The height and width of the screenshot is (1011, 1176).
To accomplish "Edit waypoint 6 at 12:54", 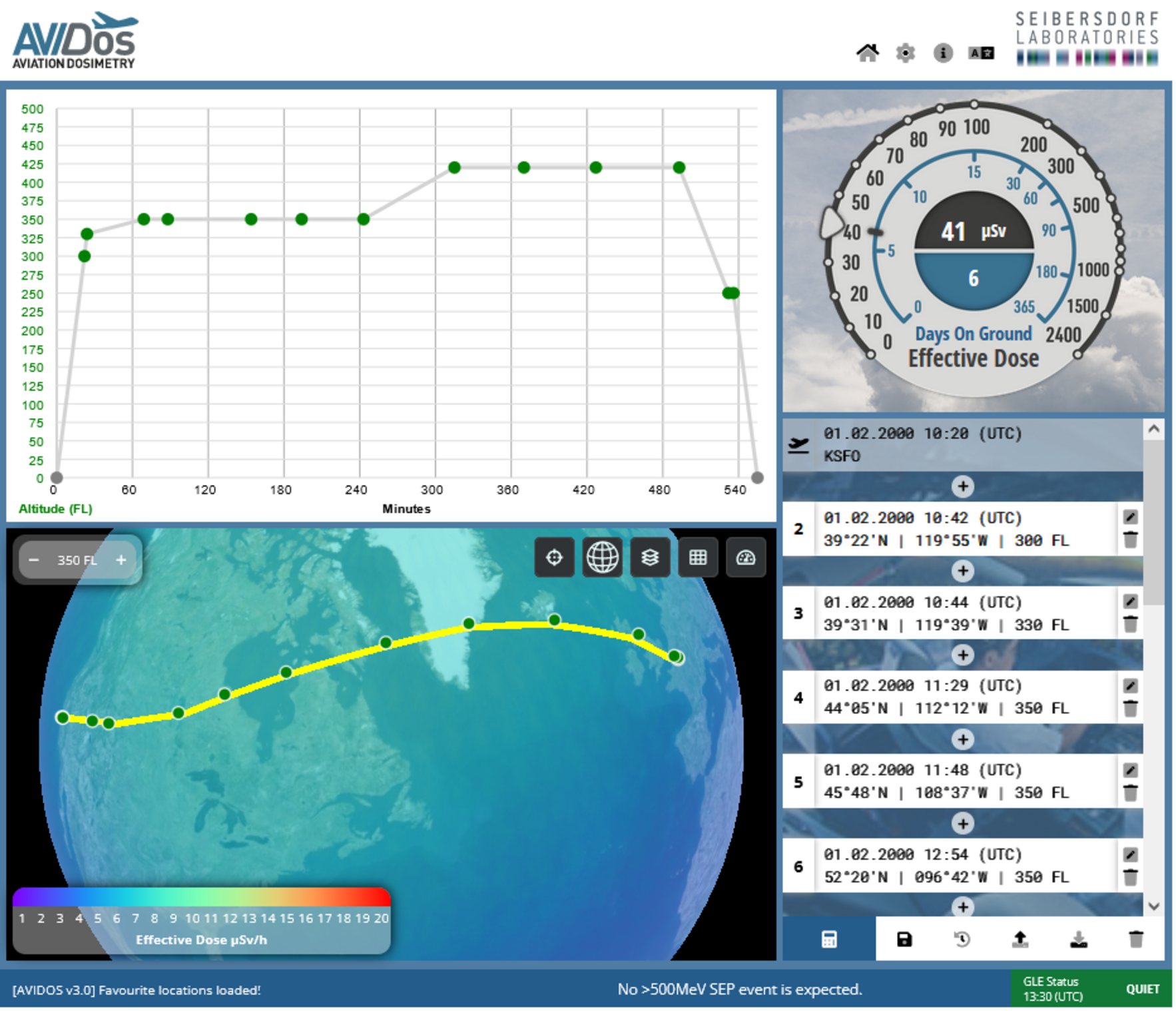I will click(1129, 854).
